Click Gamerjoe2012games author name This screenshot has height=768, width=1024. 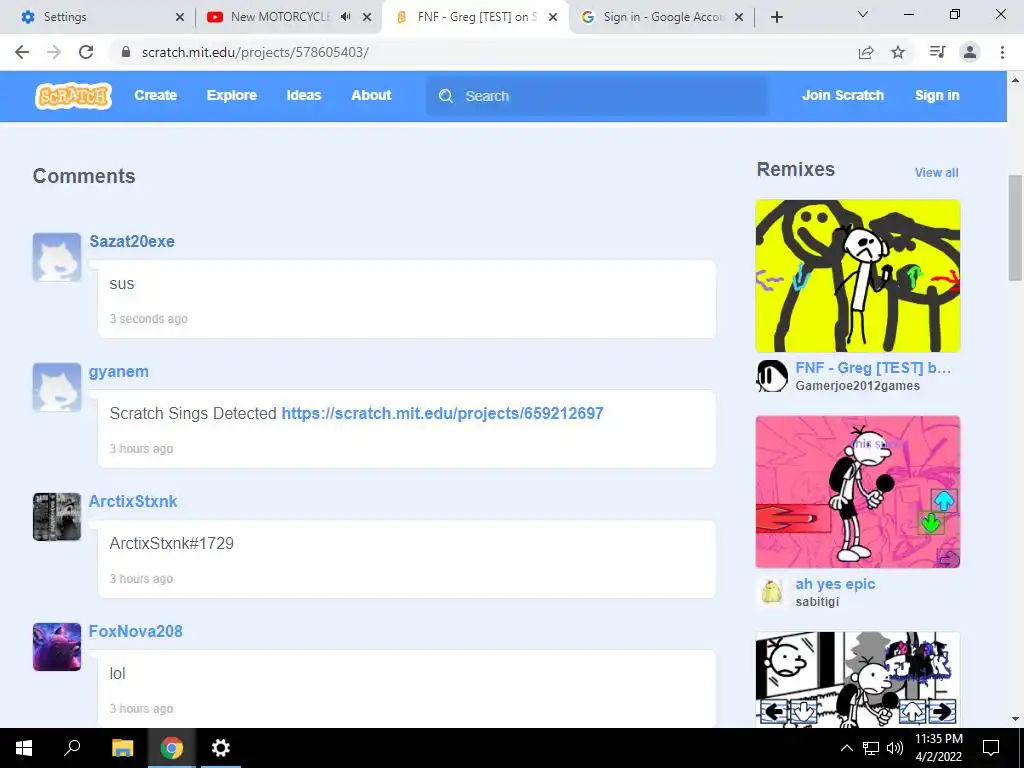(857, 386)
